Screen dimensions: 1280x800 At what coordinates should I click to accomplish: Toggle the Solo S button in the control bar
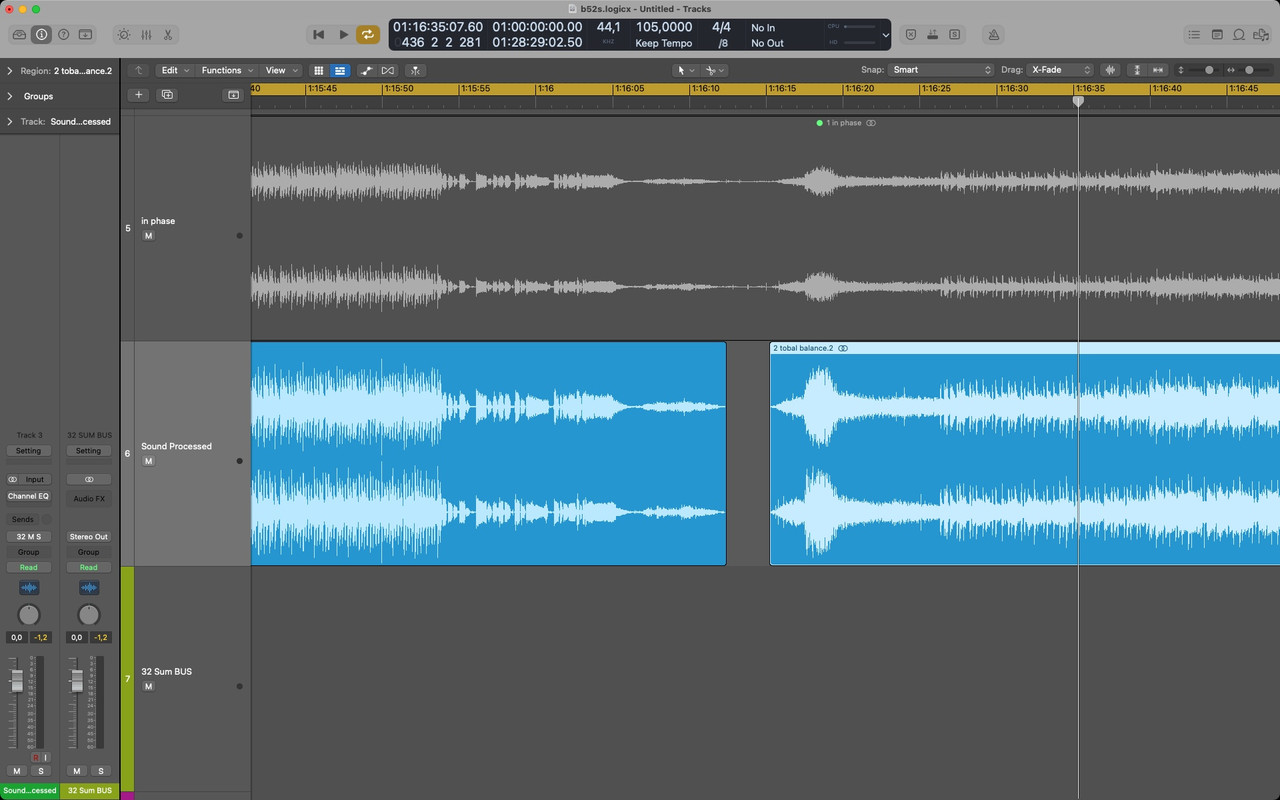pos(954,34)
